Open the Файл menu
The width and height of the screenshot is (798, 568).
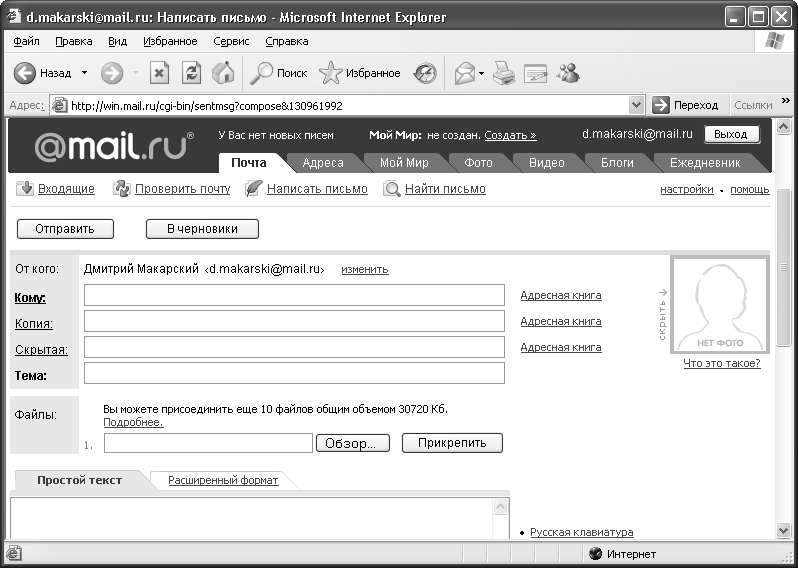[26, 41]
